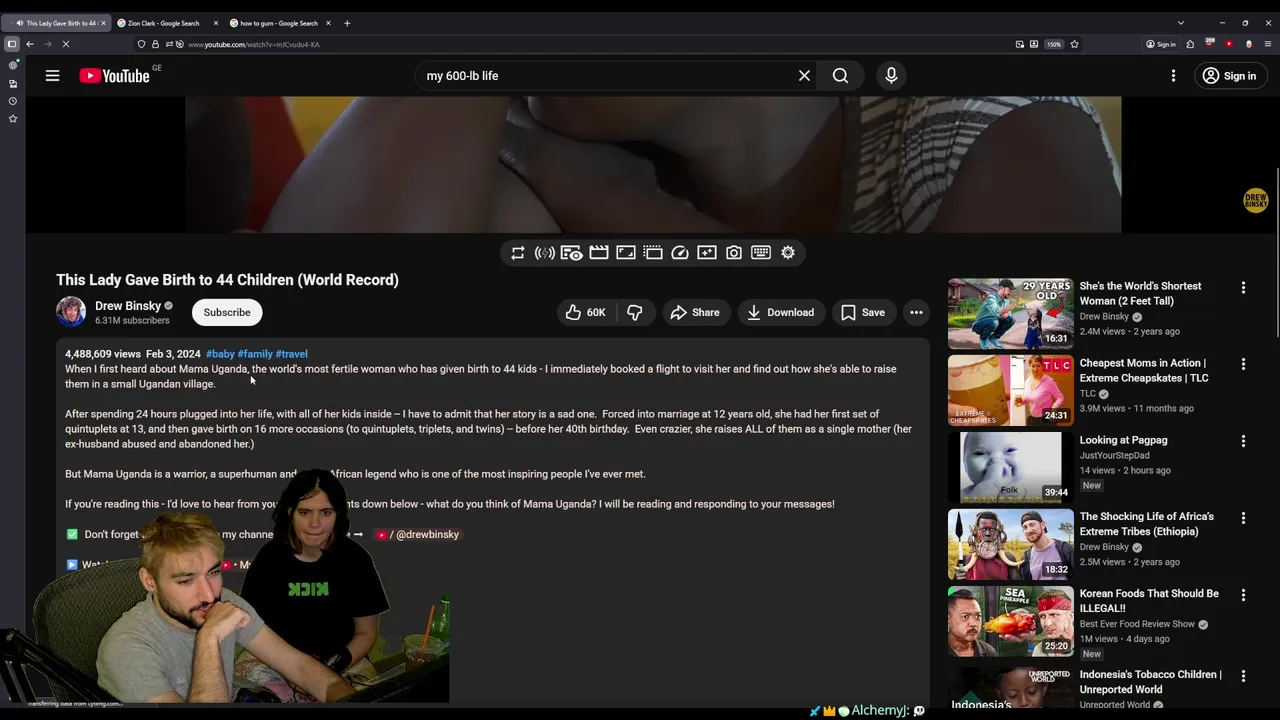Click the YouTube search input field
Image resolution: width=1280 pixels, height=720 pixels.
[x=605, y=76]
